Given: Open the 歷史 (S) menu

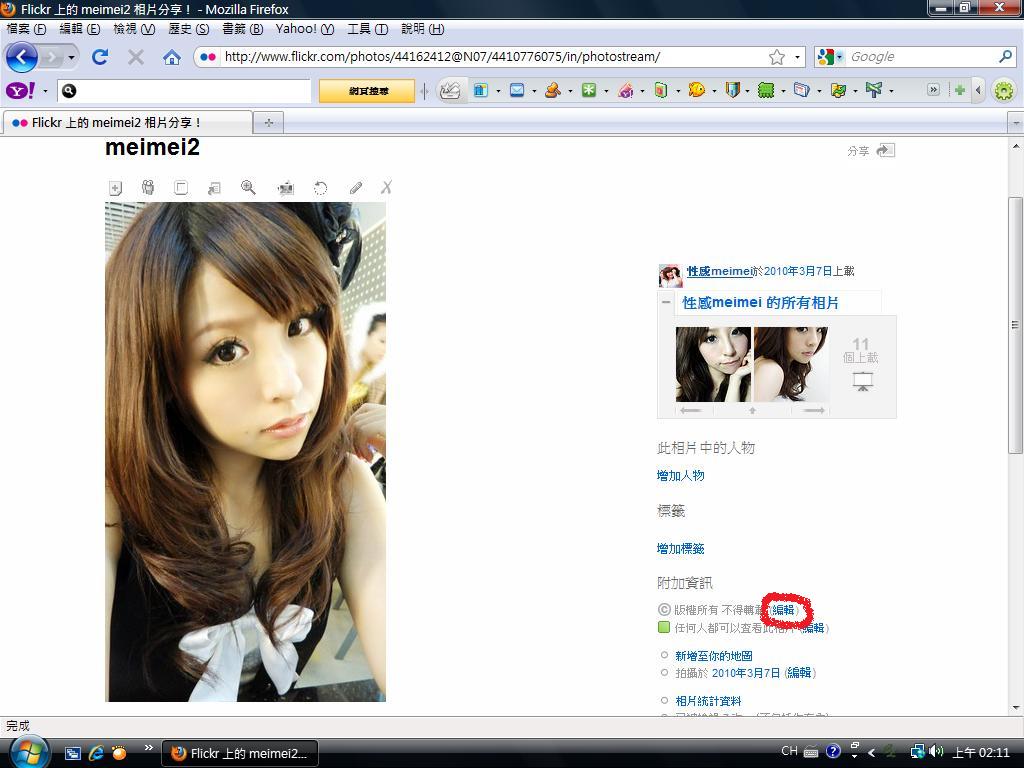Looking at the screenshot, I should tap(189, 29).
